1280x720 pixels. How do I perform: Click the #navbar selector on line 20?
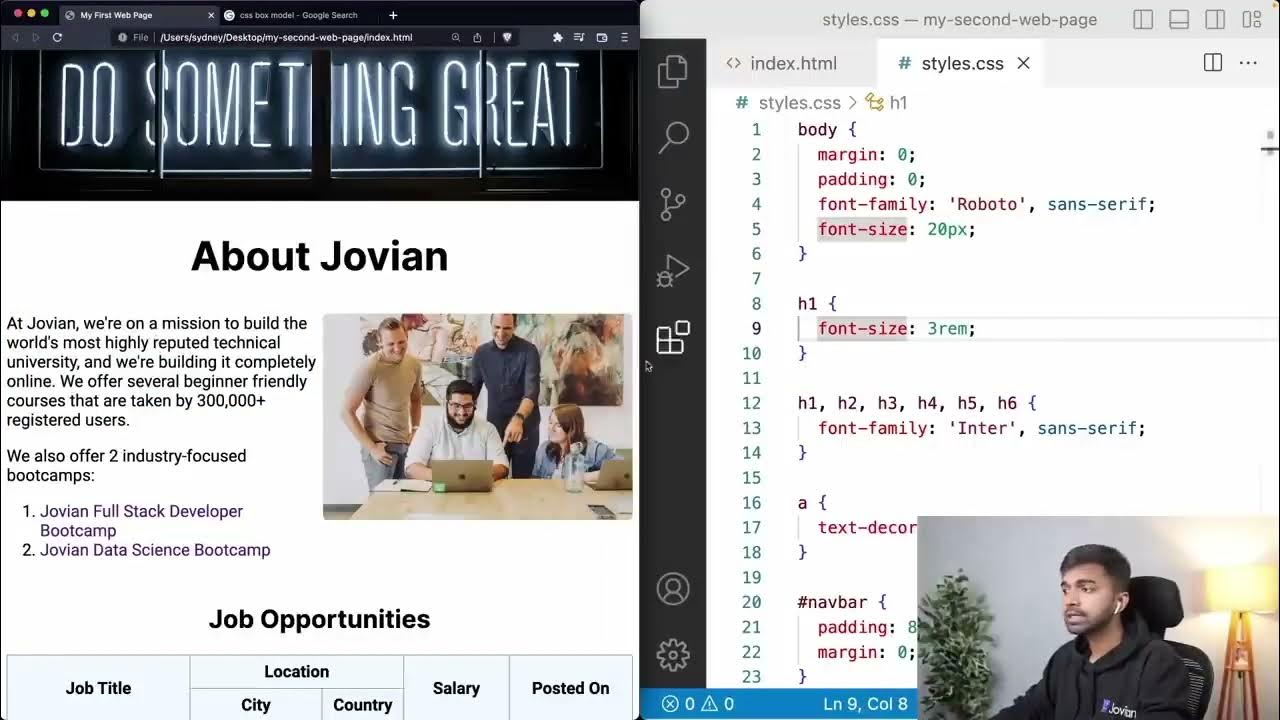click(832, 602)
